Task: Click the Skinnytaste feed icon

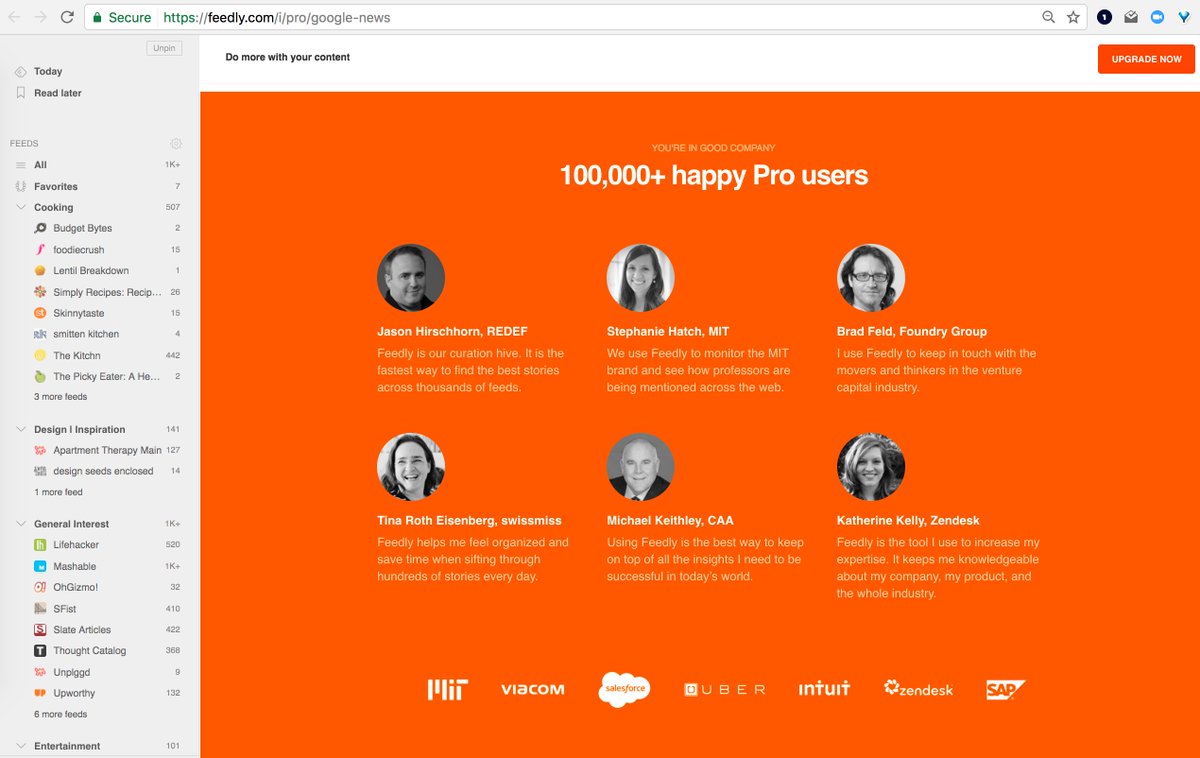Action: pos(40,313)
